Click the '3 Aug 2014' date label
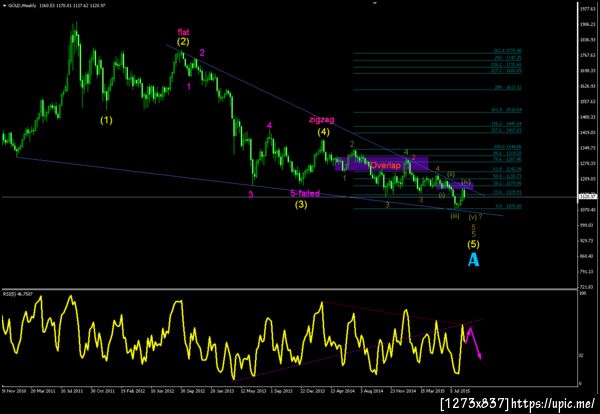Image resolution: width=600 pixels, height=414 pixels. pos(372,391)
